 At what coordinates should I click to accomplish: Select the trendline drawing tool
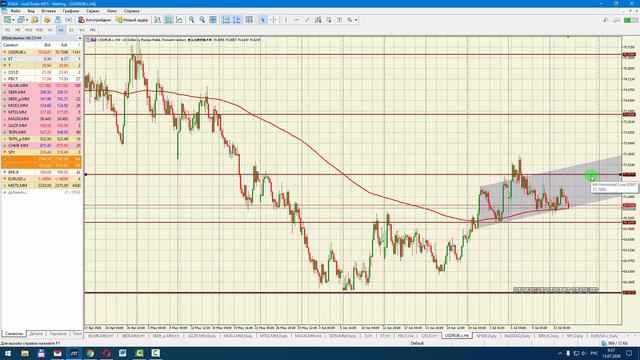point(307,20)
